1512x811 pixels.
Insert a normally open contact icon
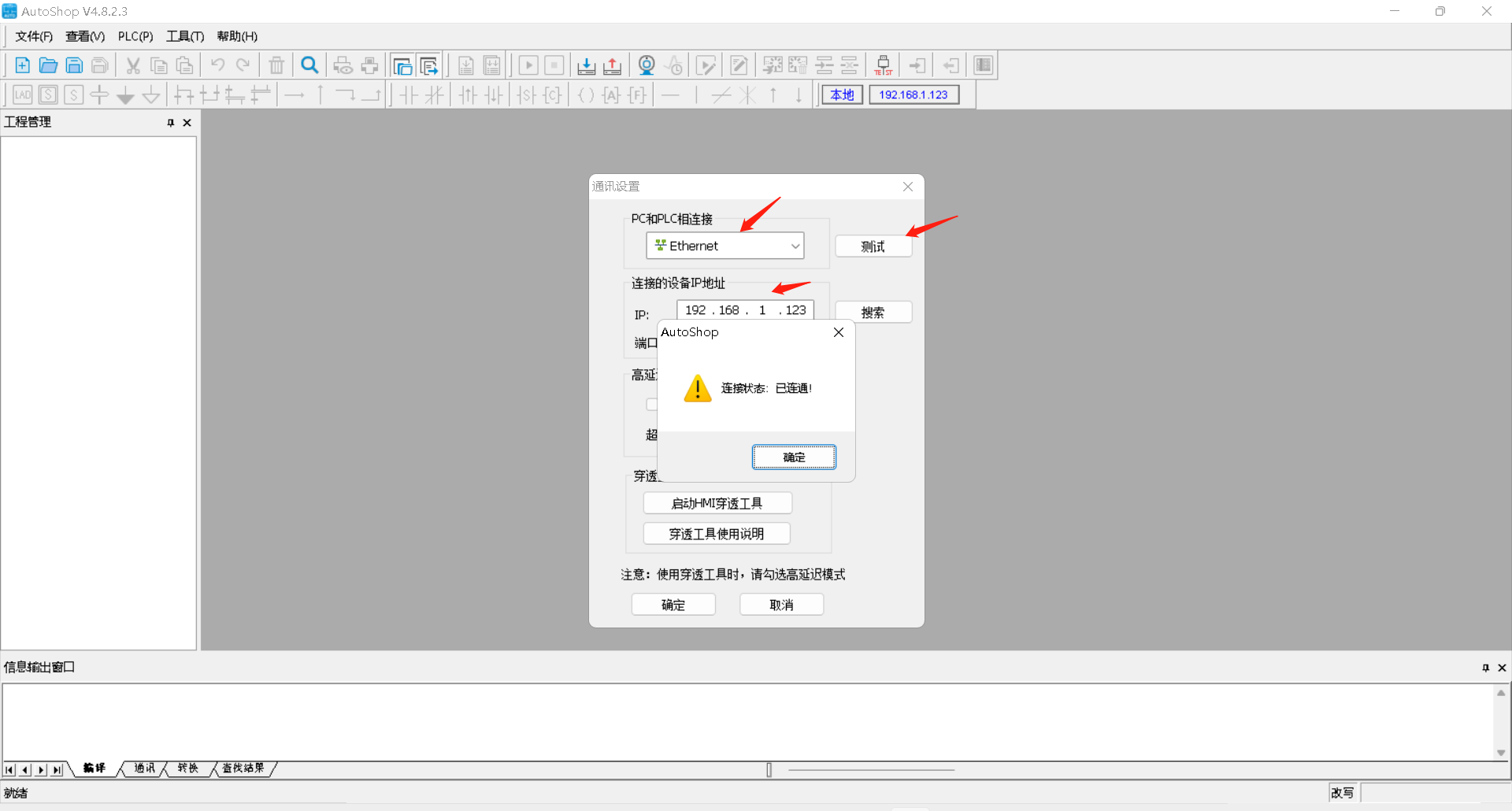pyautogui.click(x=408, y=95)
